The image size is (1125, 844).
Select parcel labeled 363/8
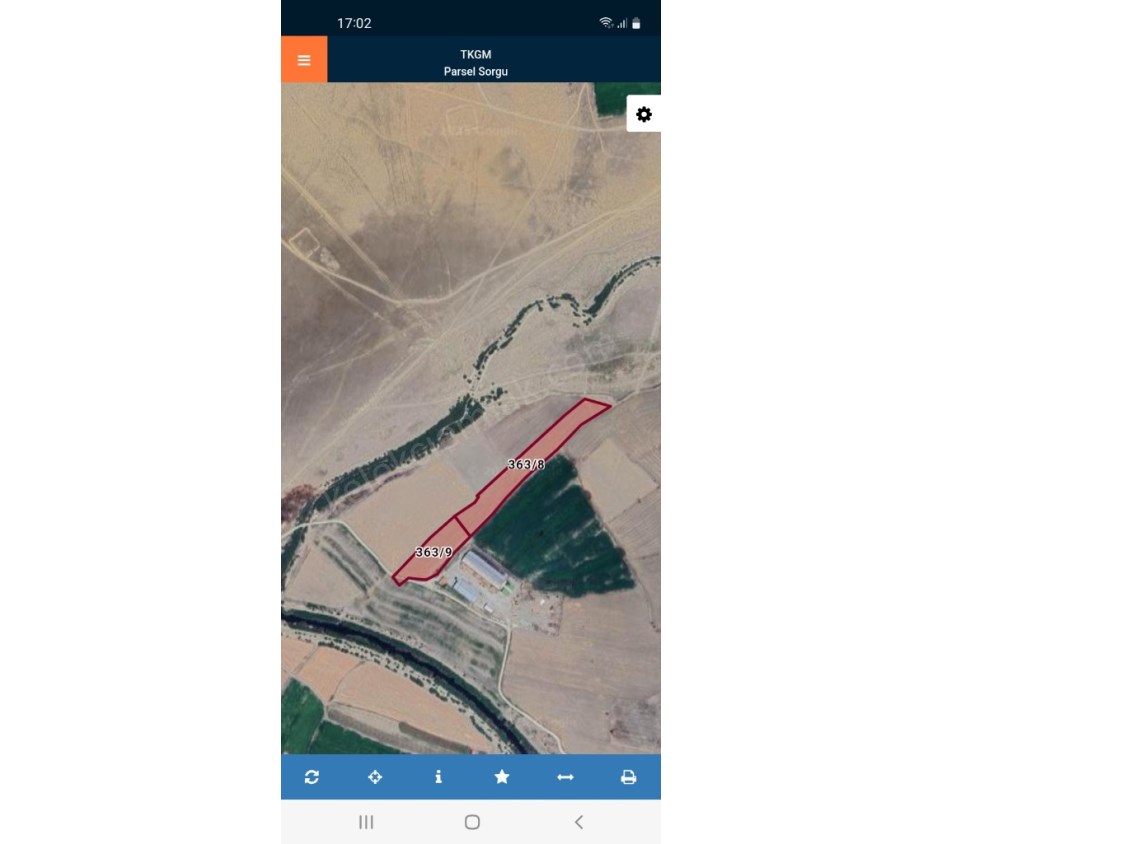pyautogui.click(x=526, y=464)
